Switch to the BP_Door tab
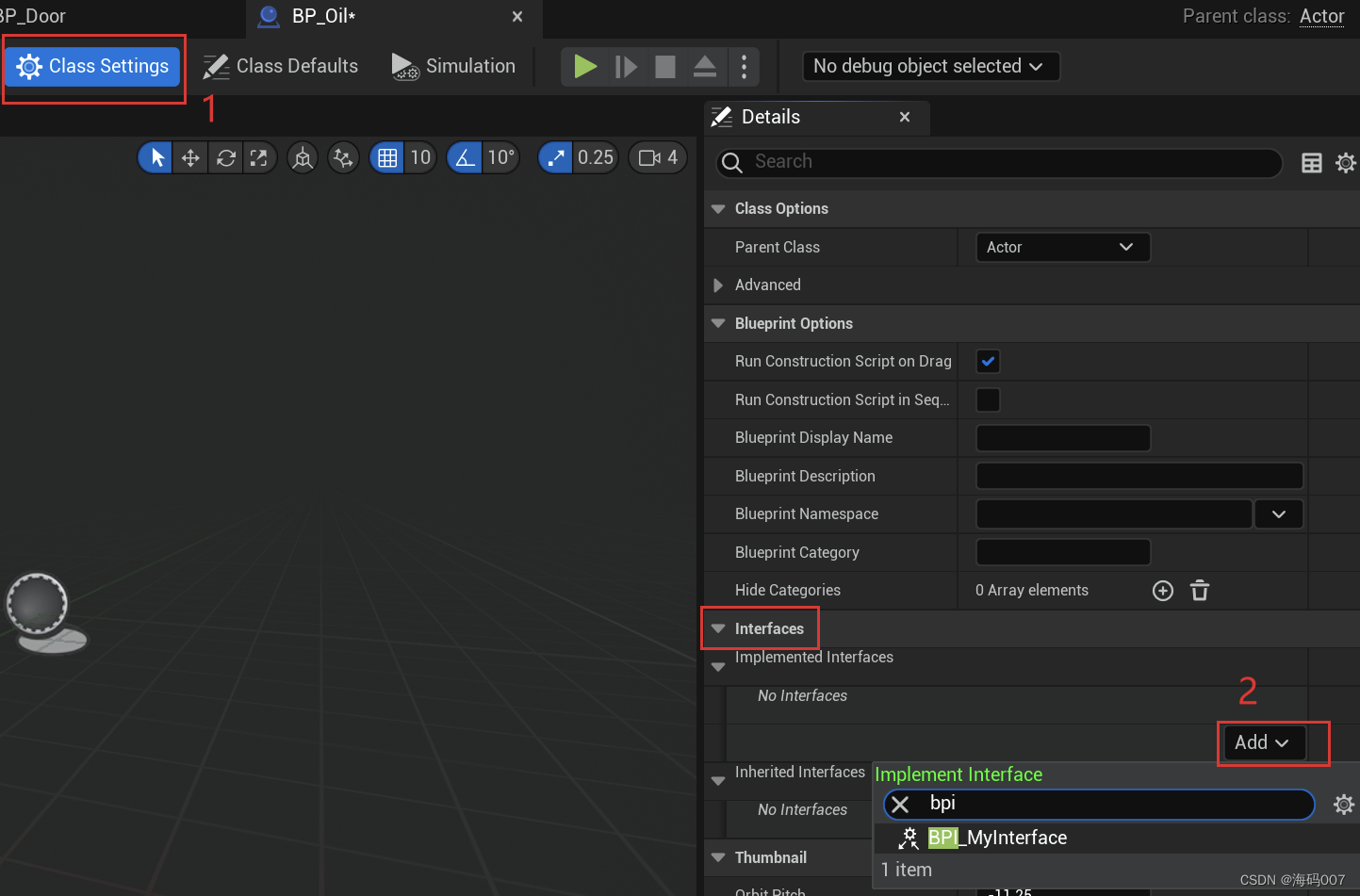This screenshot has height=896, width=1360. (34, 16)
